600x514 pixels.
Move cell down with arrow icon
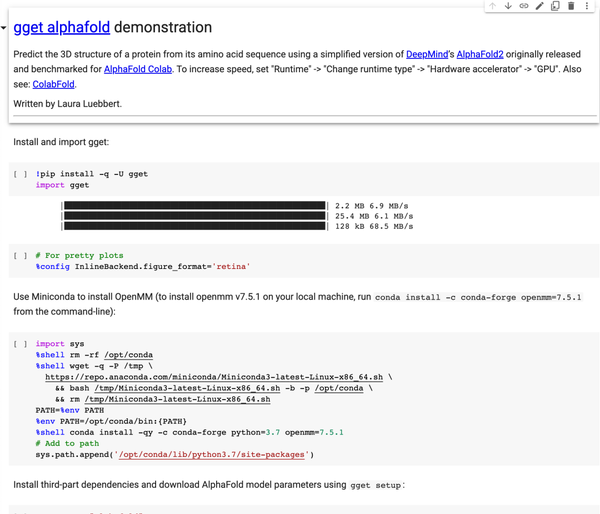point(508,7)
